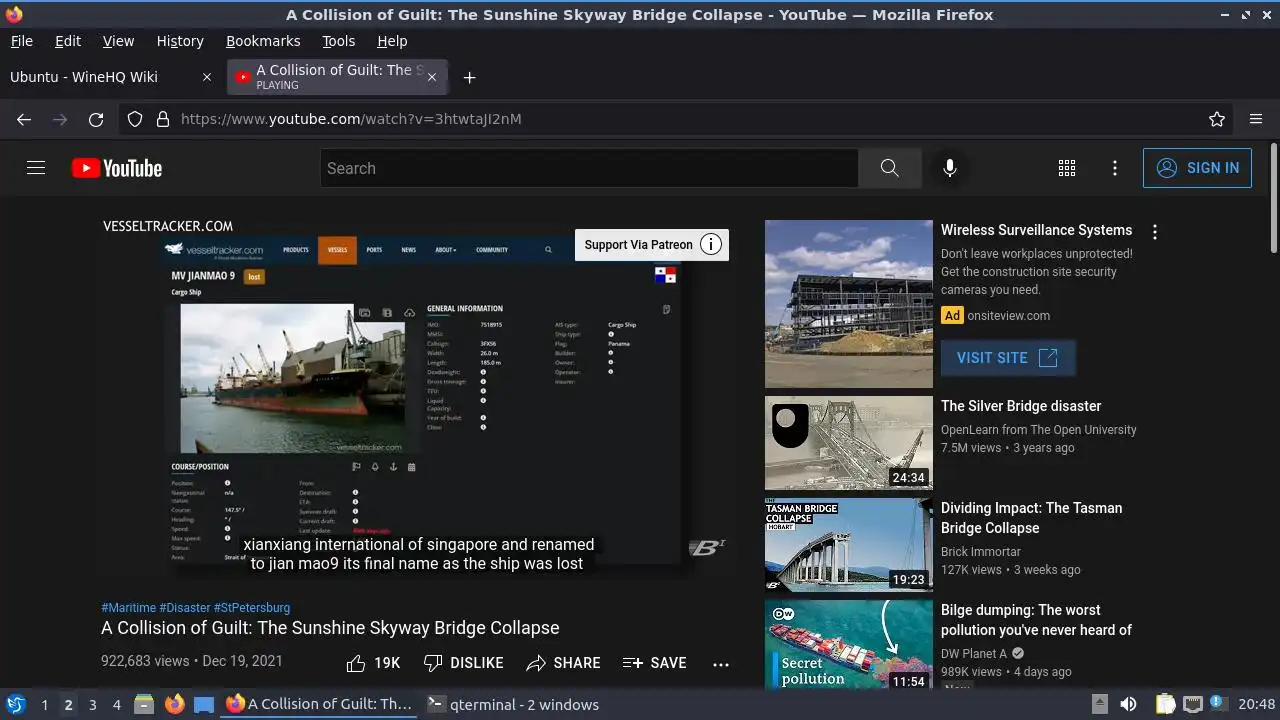
Task: Switch to virtual desktop 3
Action: [92, 704]
